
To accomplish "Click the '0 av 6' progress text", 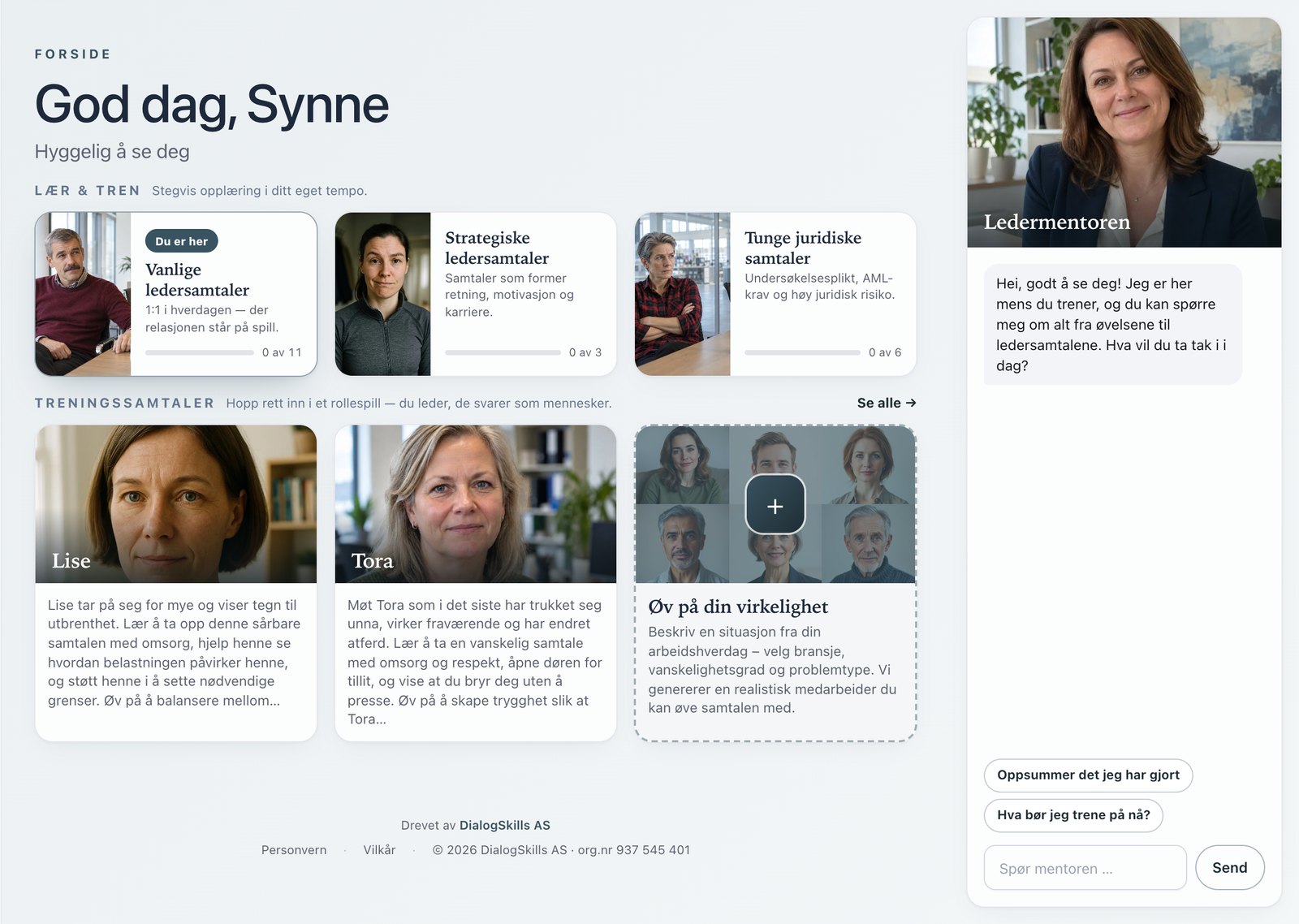I will (885, 352).
